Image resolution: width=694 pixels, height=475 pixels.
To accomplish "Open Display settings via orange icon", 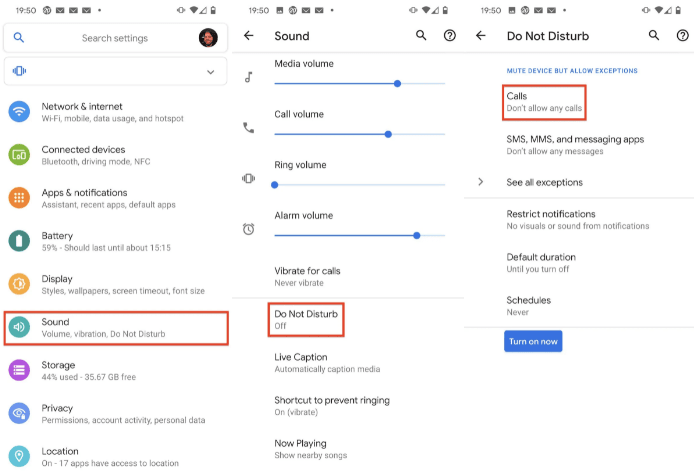I will click(19, 284).
